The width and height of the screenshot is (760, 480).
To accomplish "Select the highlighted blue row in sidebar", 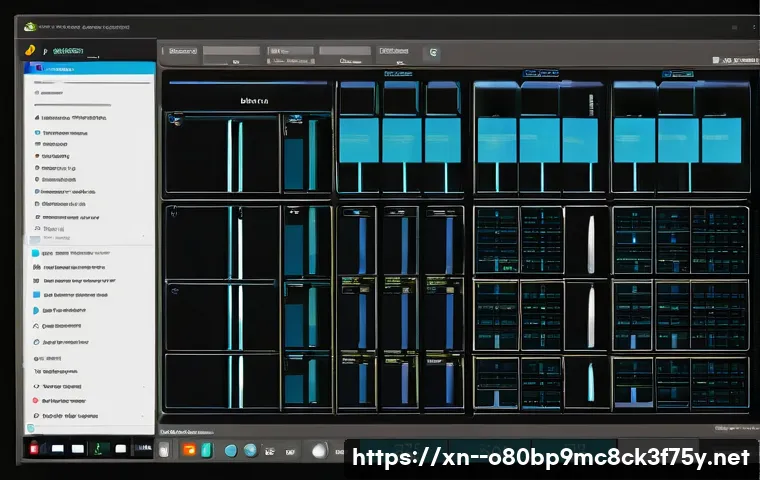I will (x=90, y=68).
